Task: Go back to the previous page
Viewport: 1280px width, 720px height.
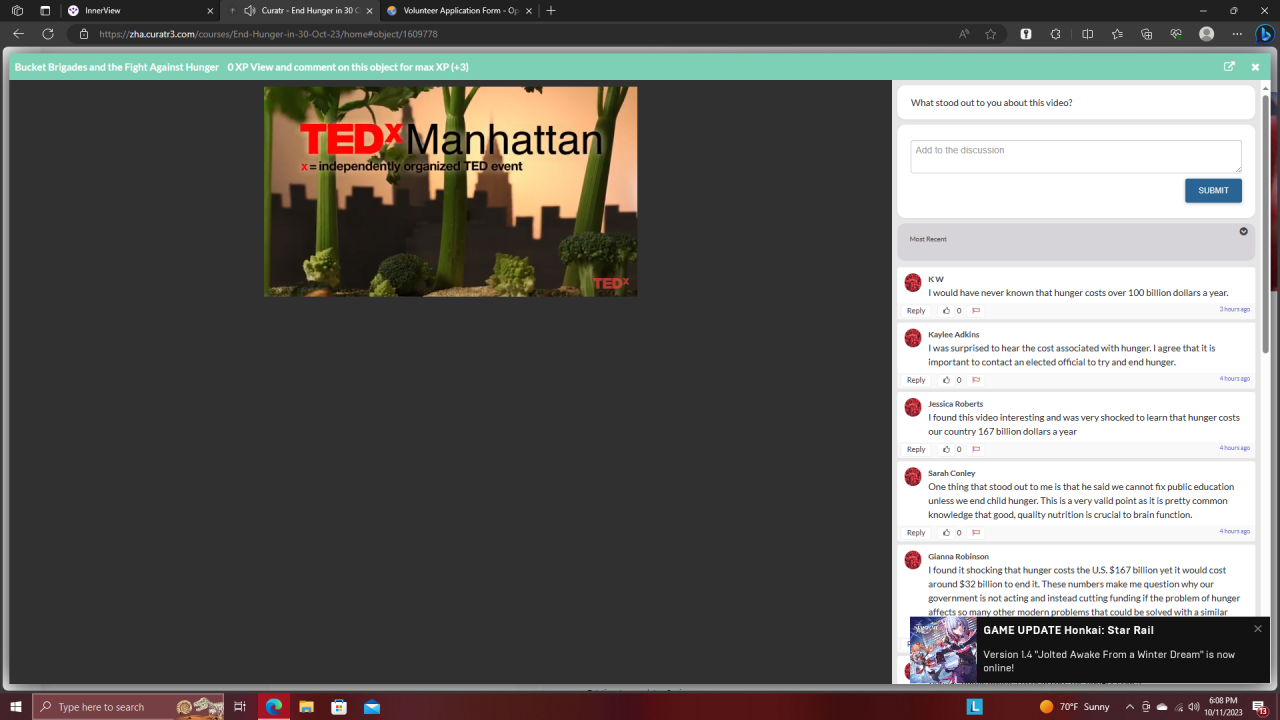Action: pos(18,34)
